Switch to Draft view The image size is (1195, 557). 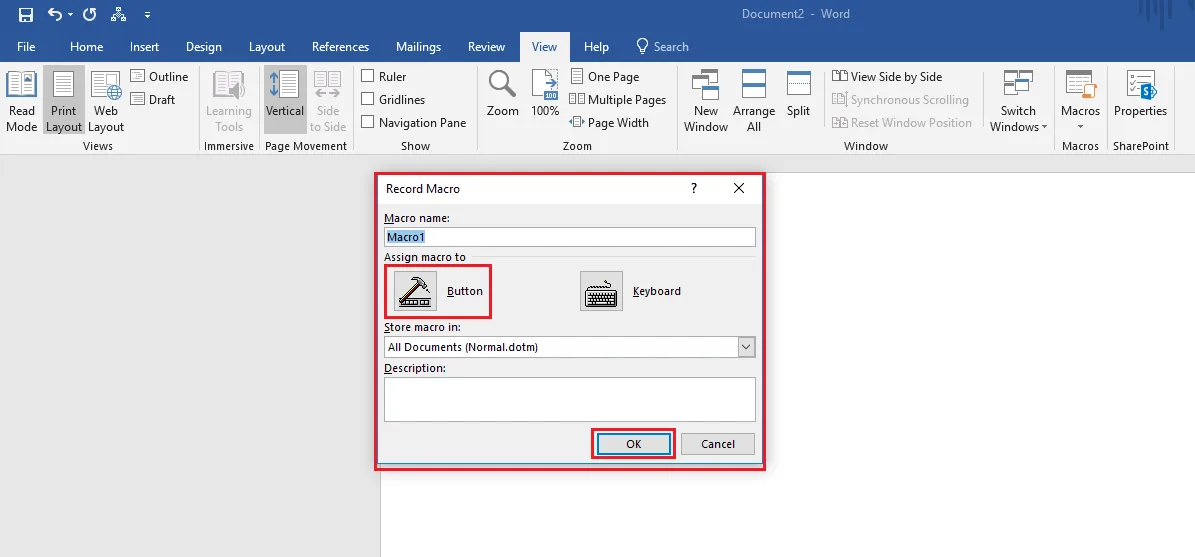click(152, 99)
